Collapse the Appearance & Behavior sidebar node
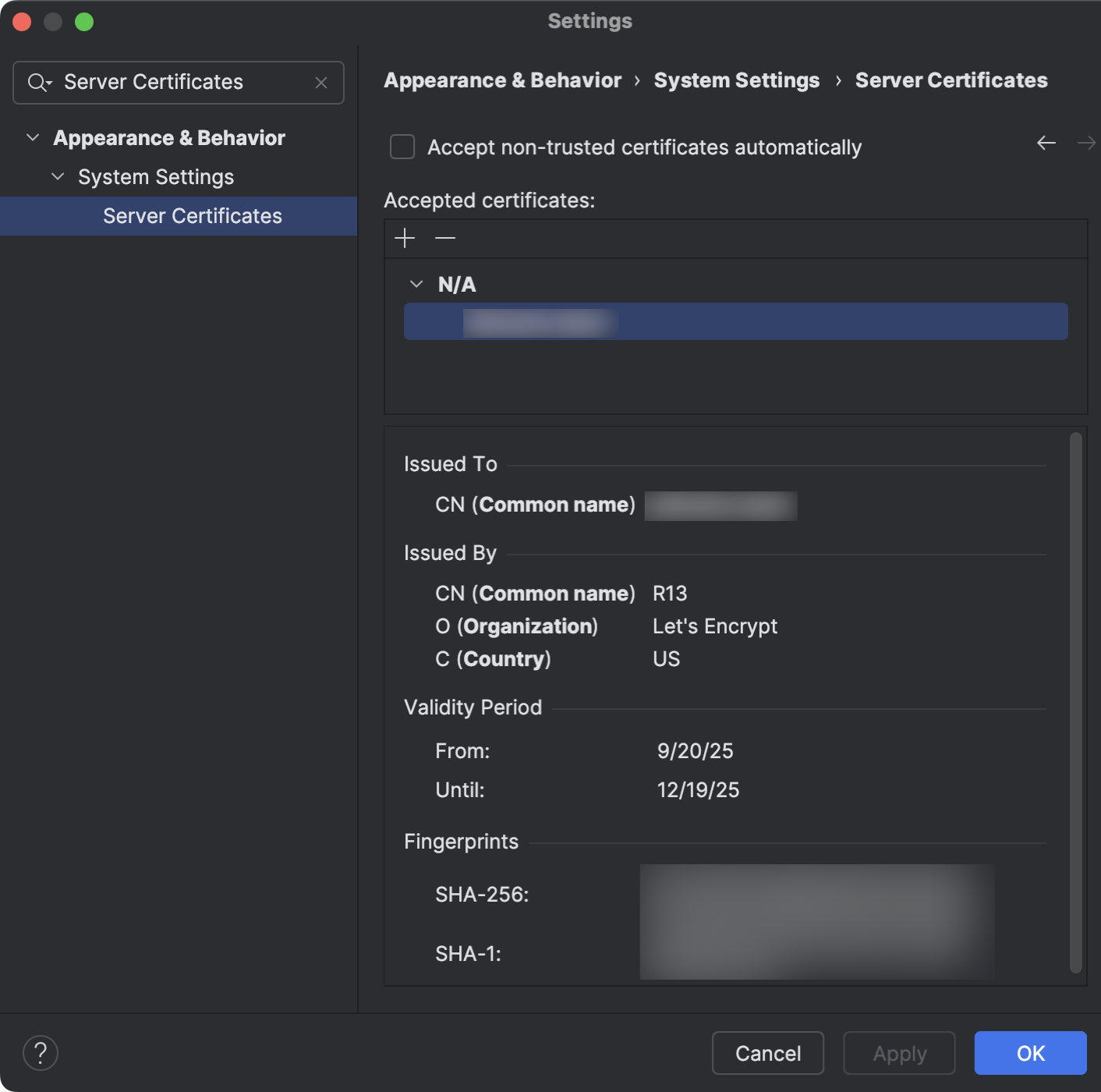The width and height of the screenshot is (1101, 1092). 32,136
